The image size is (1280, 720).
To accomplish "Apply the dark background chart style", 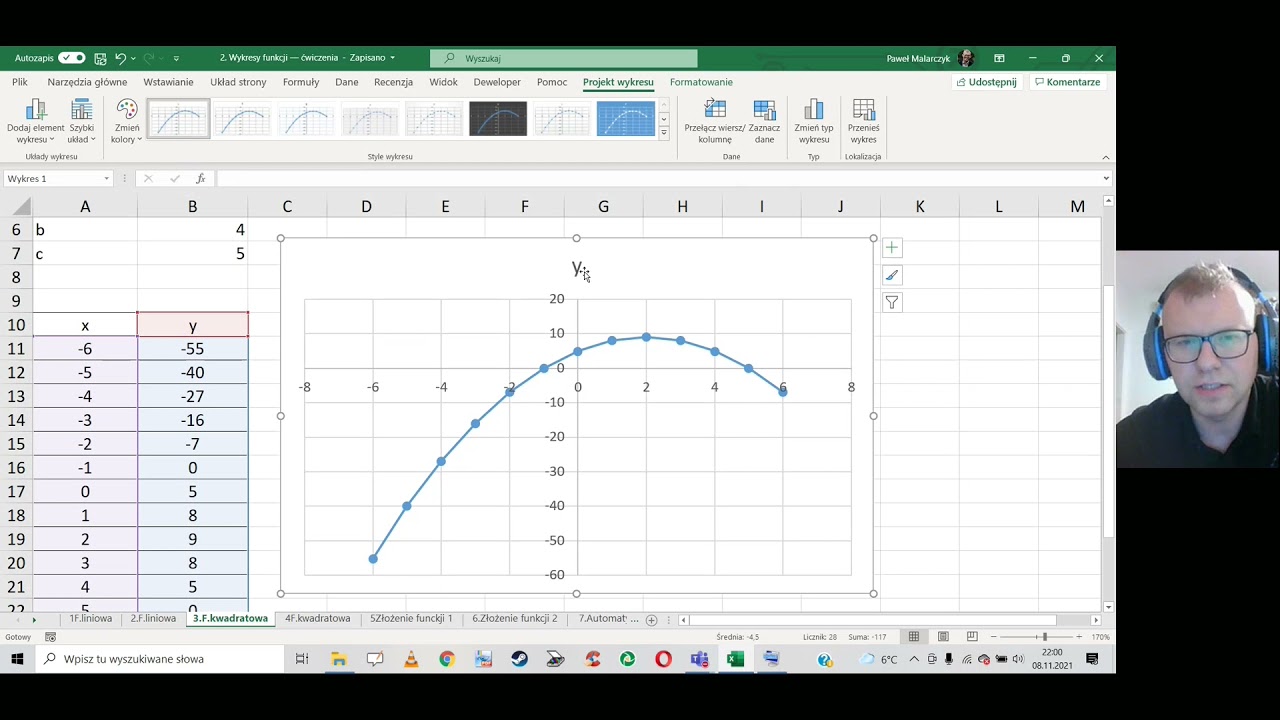I will (x=498, y=119).
